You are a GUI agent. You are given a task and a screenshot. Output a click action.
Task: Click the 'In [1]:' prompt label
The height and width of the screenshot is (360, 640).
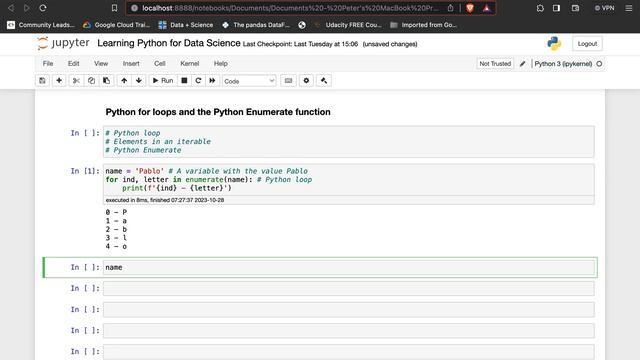coord(85,171)
